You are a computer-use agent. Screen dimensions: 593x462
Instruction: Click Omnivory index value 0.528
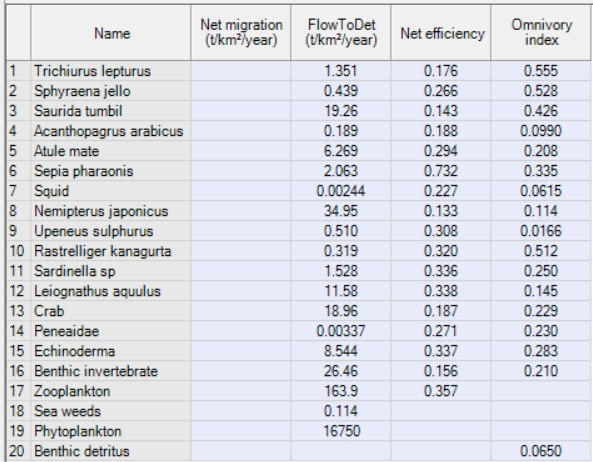[x=541, y=91]
